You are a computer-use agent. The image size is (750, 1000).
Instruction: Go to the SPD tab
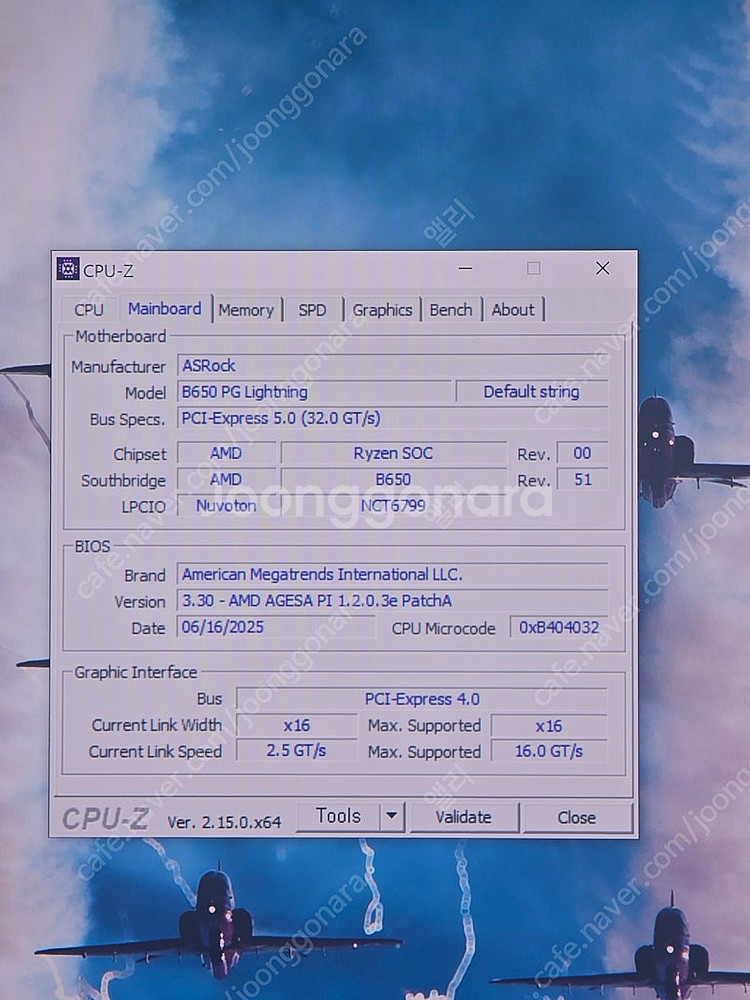[x=312, y=310]
